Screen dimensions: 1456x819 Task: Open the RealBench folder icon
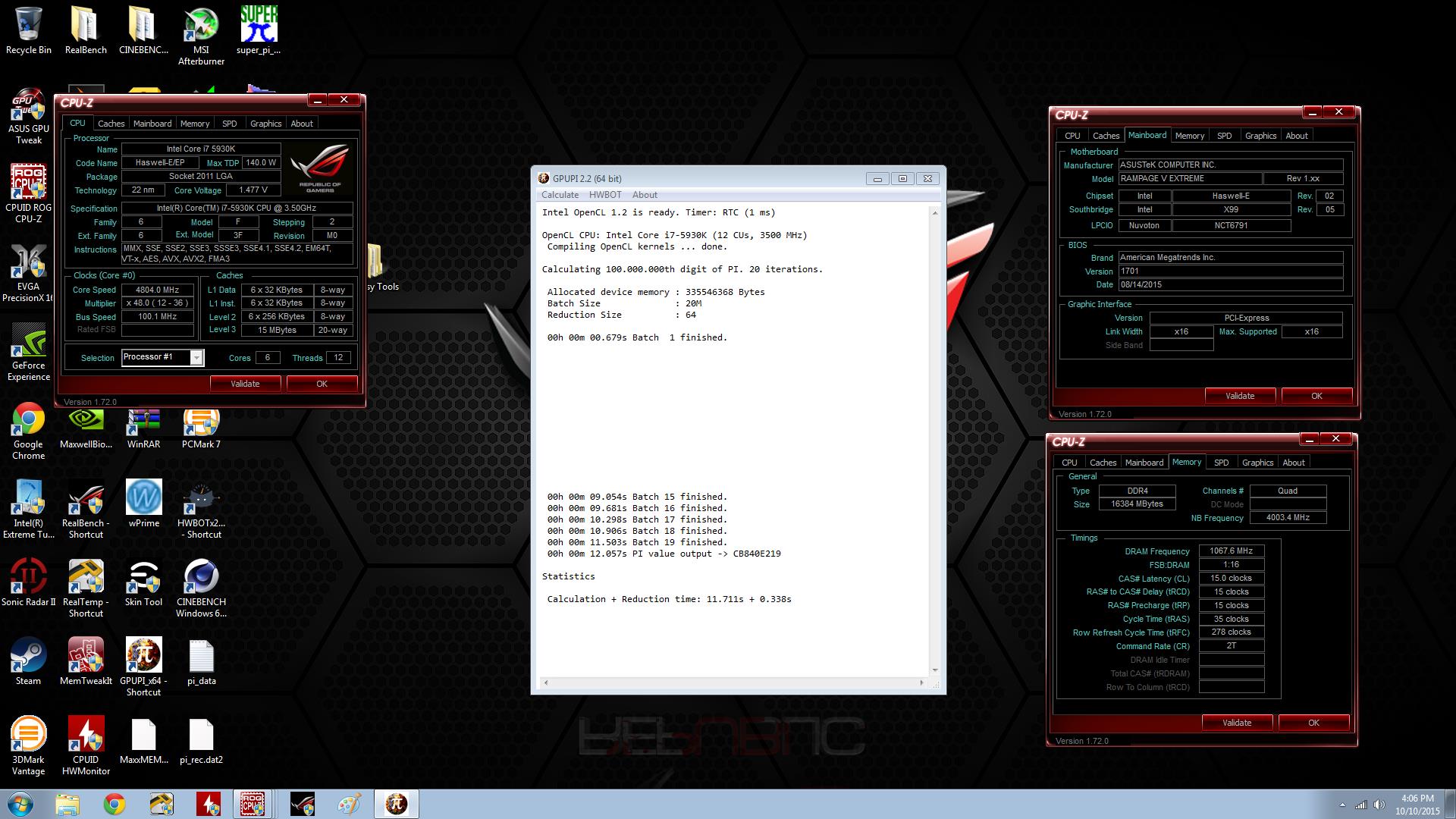click(x=86, y=30)
